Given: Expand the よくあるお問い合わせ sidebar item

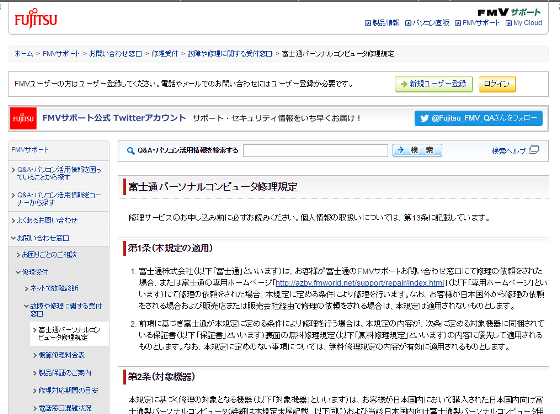Looking at the screenshot, I should [x=47, y=220].
